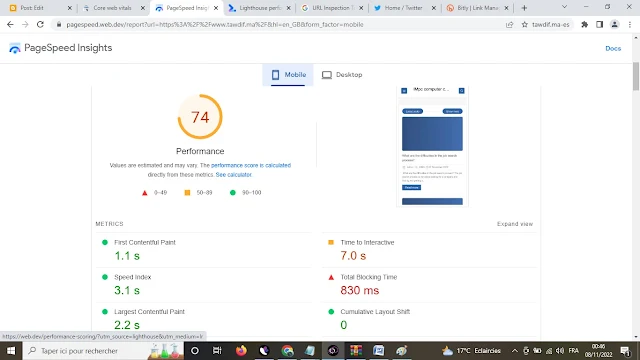The image size is (640, 360).
Task: Select the Desktop report tab
Action: 342,75
